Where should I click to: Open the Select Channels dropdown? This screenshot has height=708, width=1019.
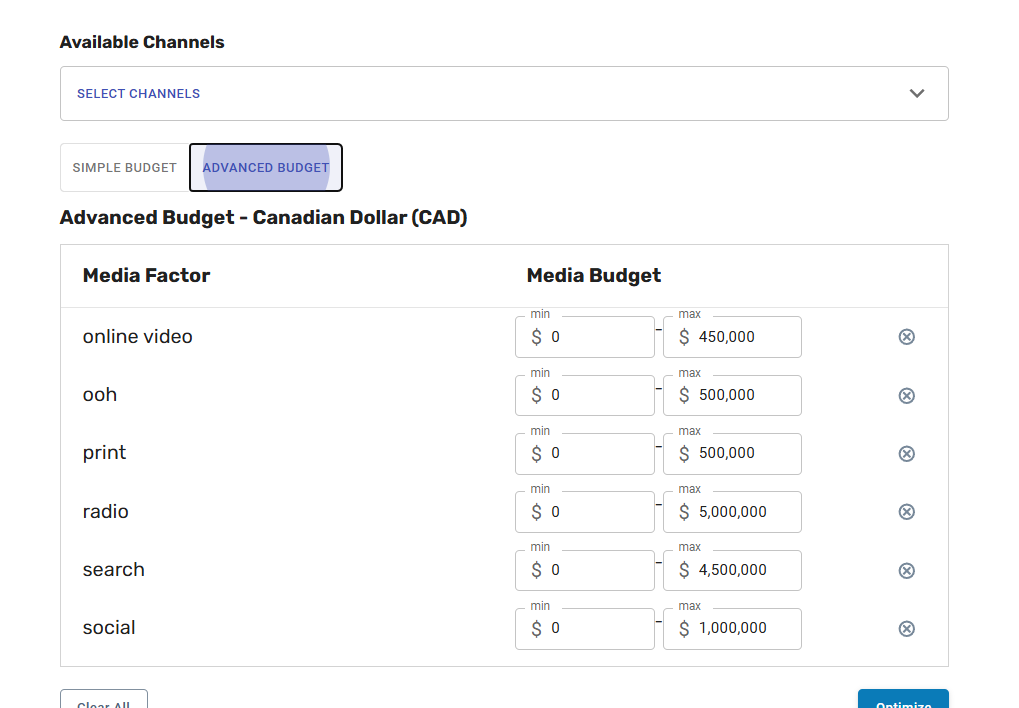(504, 94)
